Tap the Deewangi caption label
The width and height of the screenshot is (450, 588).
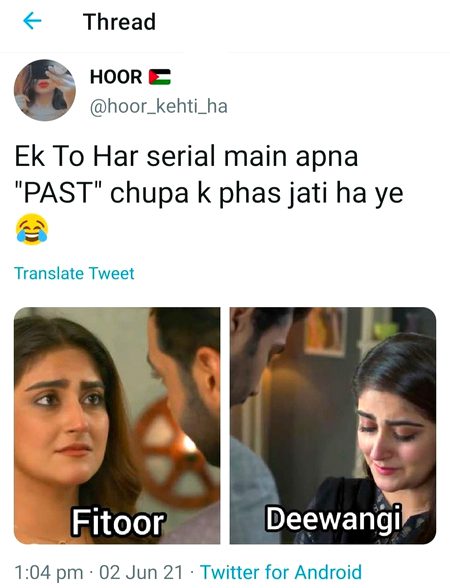(x=333, y=518)
